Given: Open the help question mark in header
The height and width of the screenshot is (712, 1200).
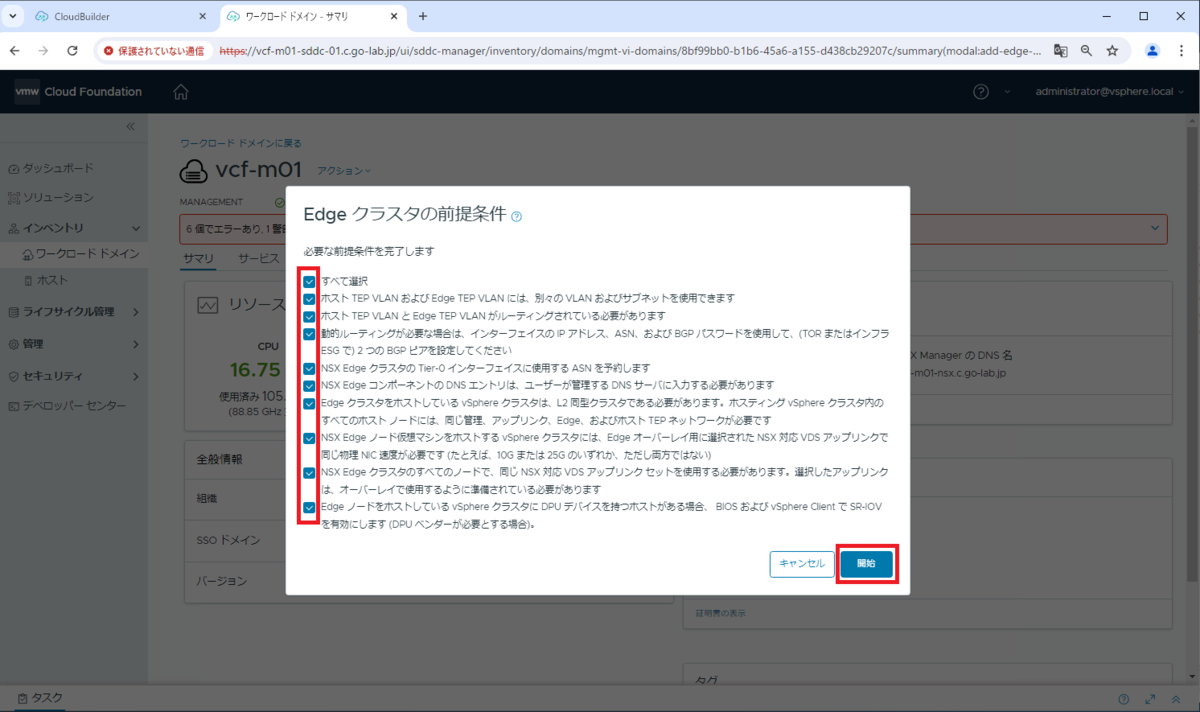Looking at the screenshot, I should (981, 92).
